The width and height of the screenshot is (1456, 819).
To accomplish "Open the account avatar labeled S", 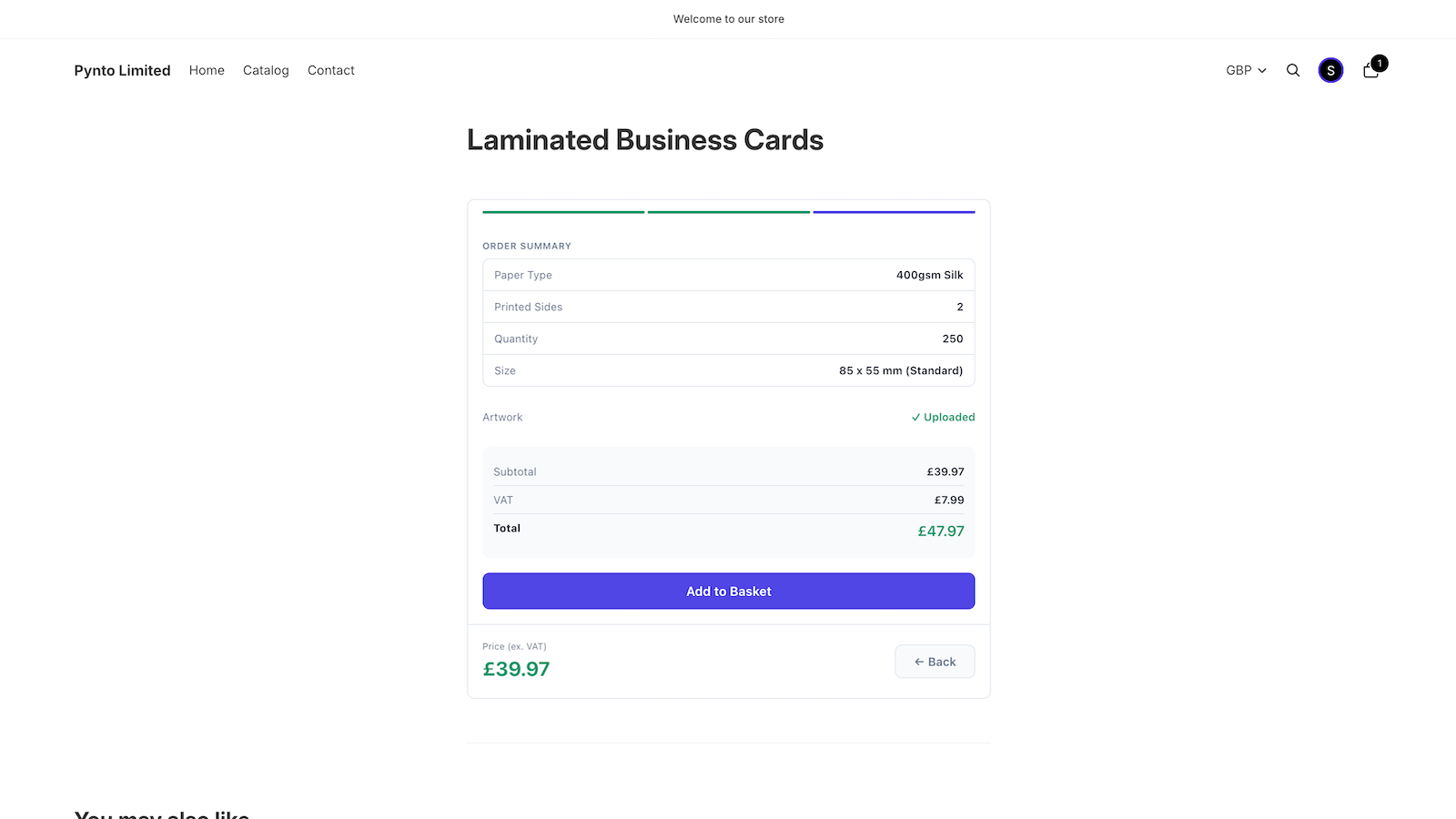I will pyautogui.click(x=1330, y=70).
